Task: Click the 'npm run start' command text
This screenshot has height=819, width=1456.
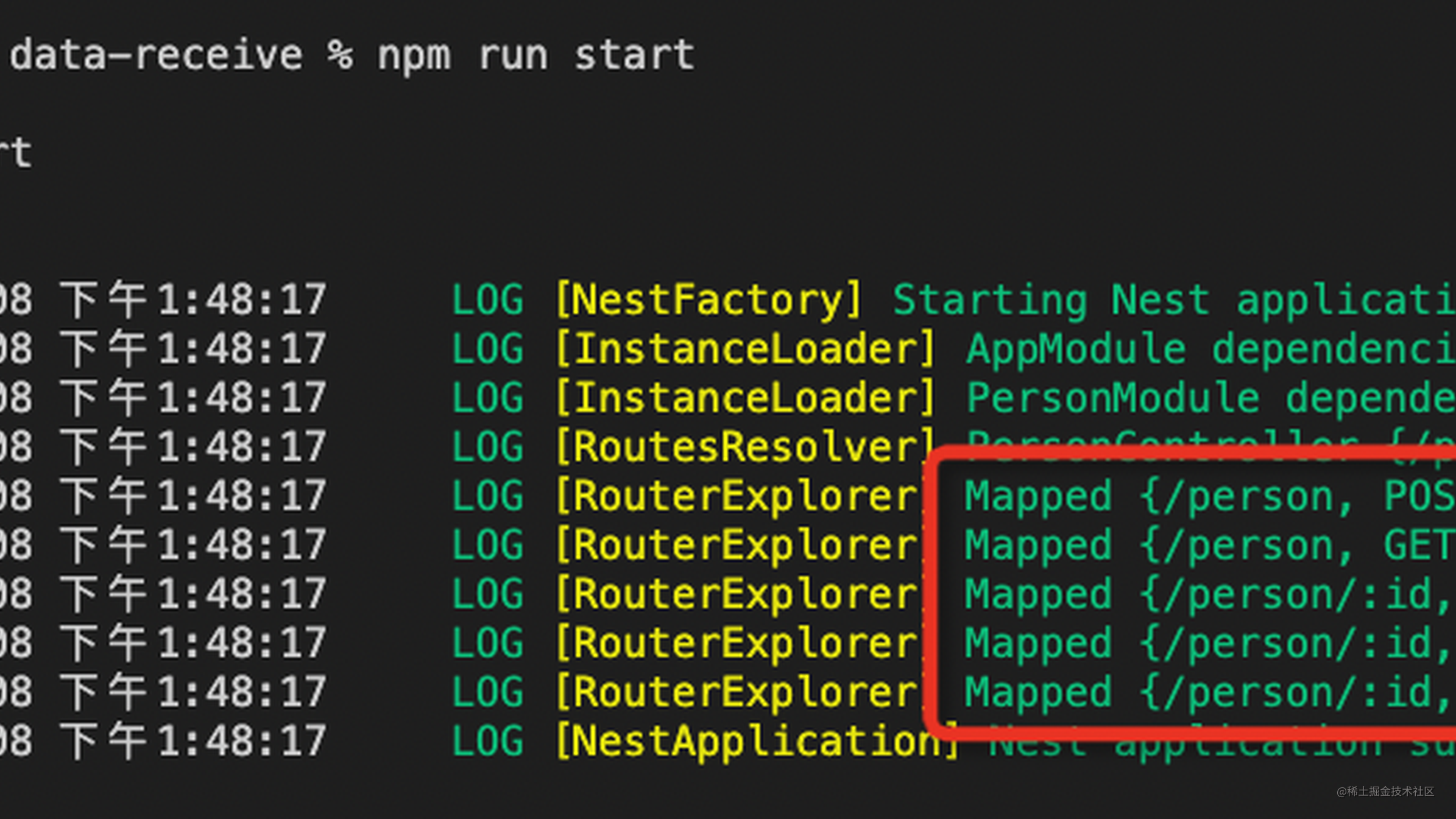Action: click(x=535, y=56)
